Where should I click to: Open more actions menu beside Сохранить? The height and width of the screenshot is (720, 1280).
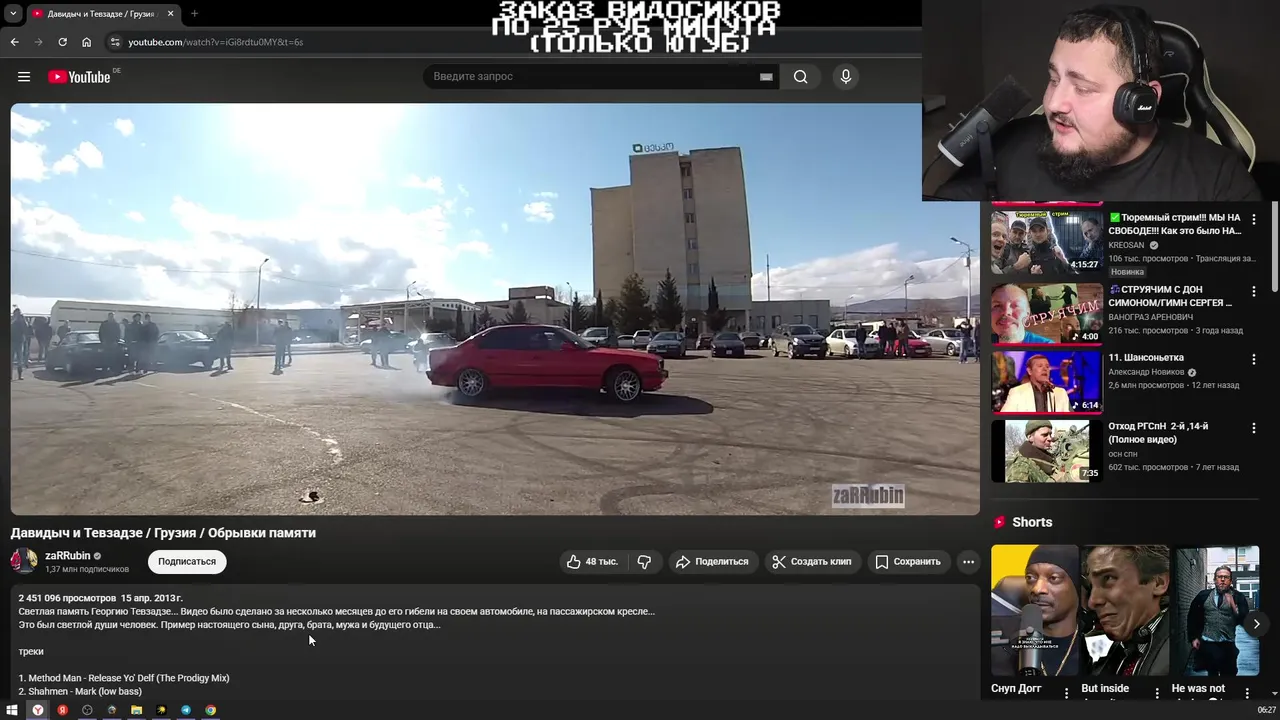(968, 562)
